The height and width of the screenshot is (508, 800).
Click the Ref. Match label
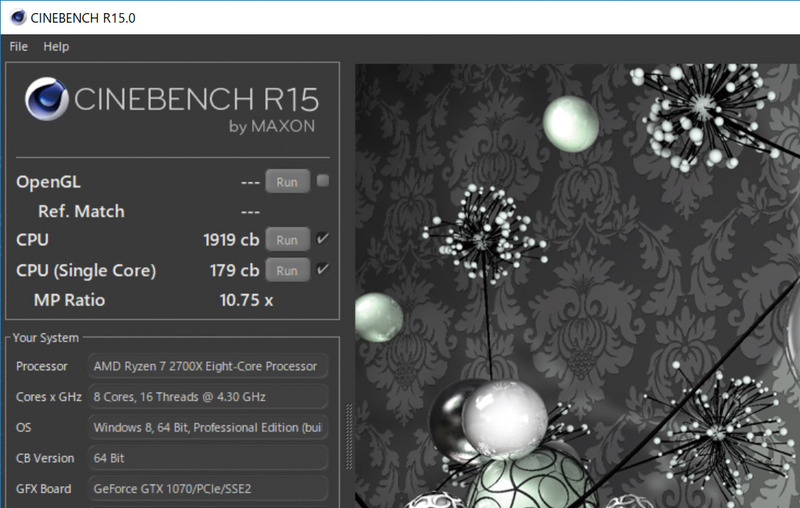coord(81,211)
